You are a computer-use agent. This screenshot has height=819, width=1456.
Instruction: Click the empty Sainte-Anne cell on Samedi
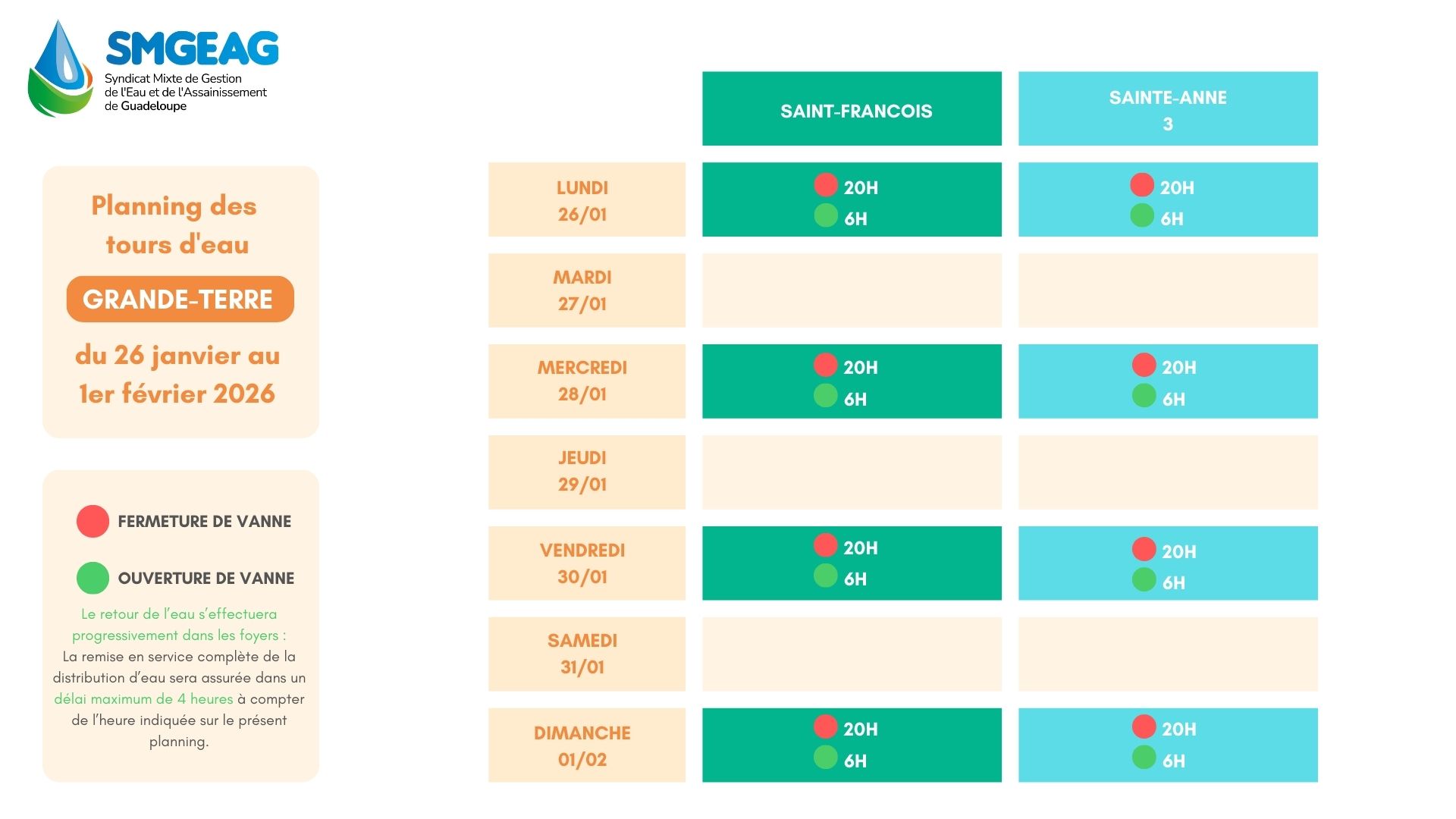[x=1168, y=654]
